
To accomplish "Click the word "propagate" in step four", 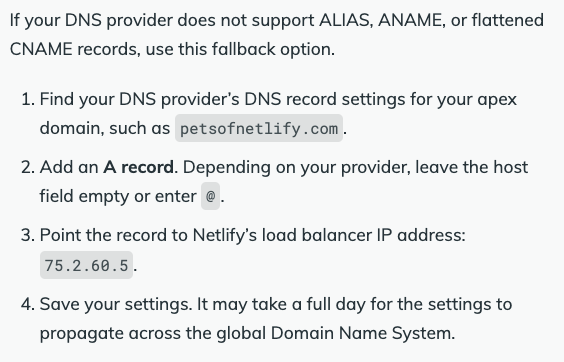I will tap(82, 334).
